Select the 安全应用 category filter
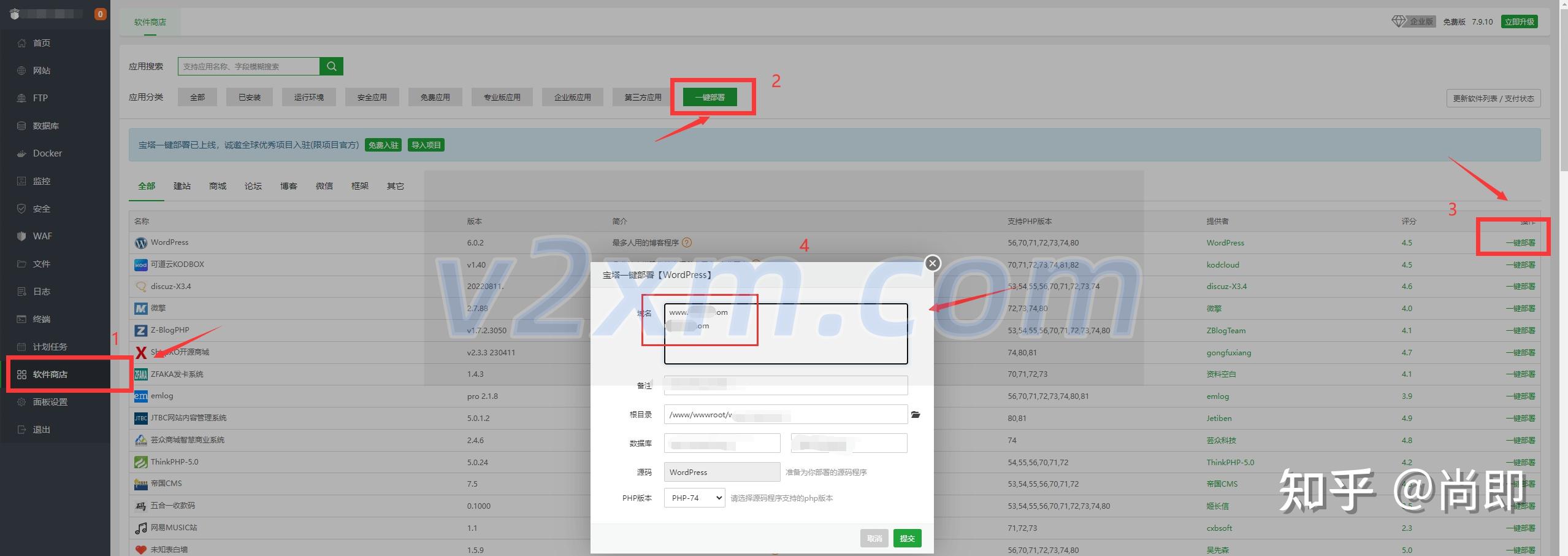Screen dimensions: 1568x556 pyautogui.click(x=372, y=97)
